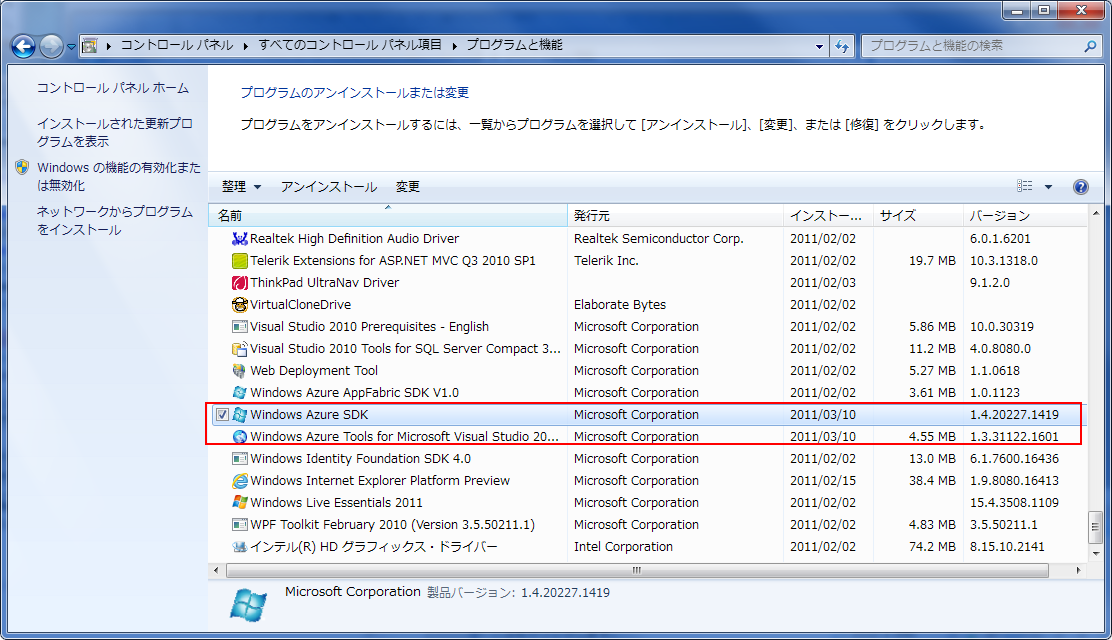Screen dimensions: 1112x640
Task: Click the Forward navigation arrow
Action: 51,46
